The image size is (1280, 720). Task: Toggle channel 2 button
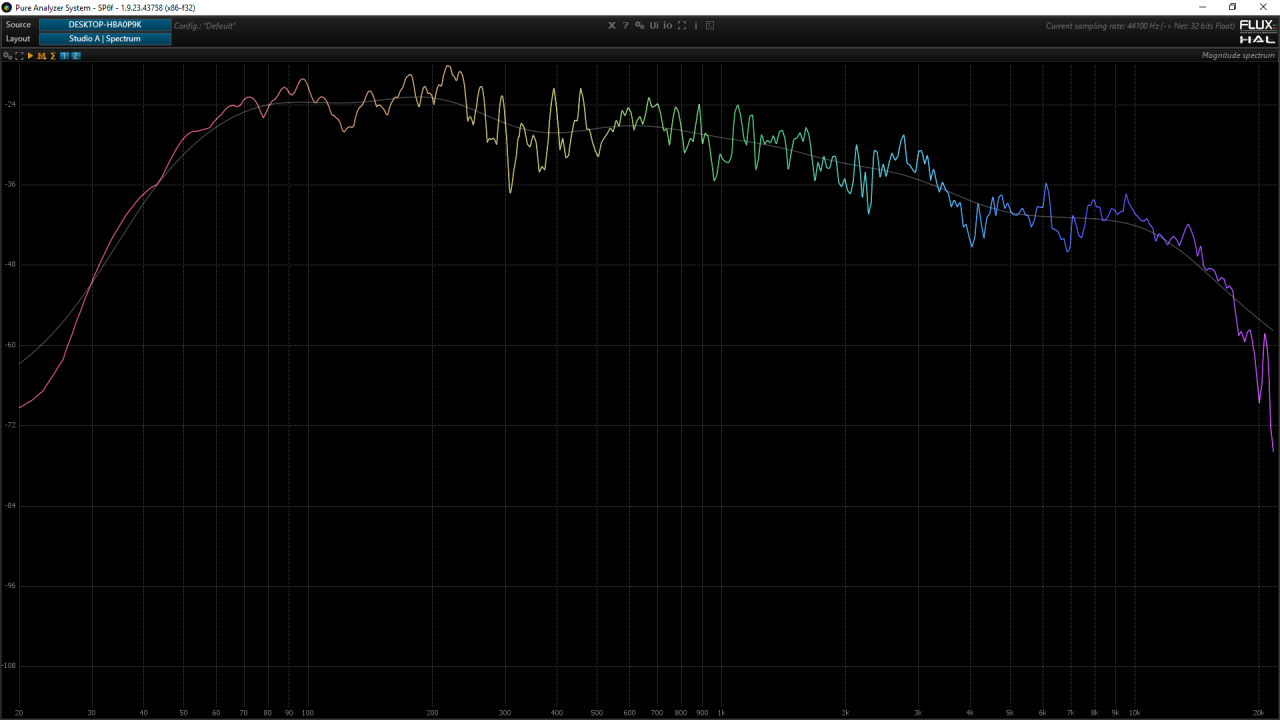(x=75, y=56)
